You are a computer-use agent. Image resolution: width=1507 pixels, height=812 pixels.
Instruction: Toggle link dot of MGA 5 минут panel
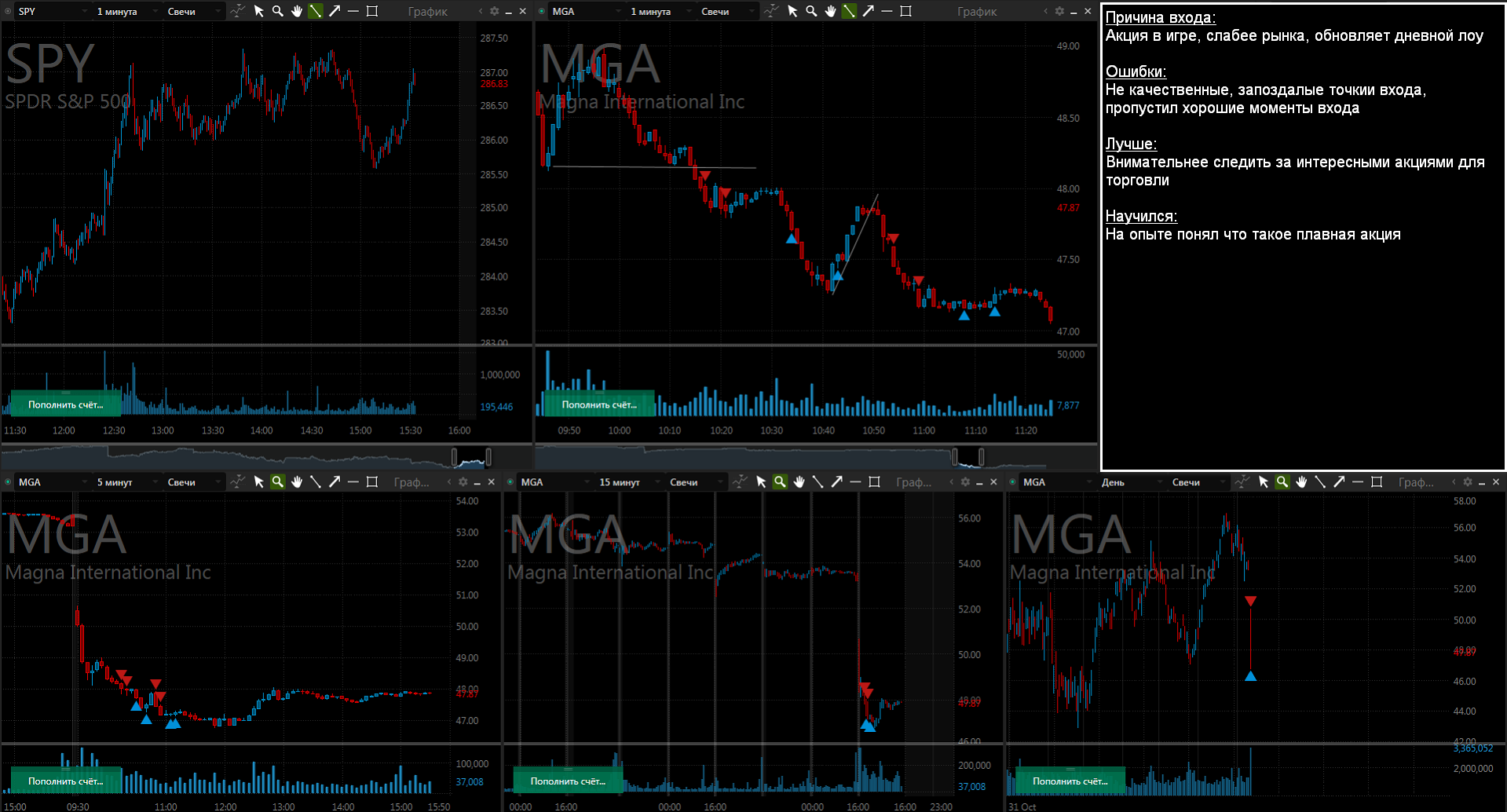coord(9,481)
